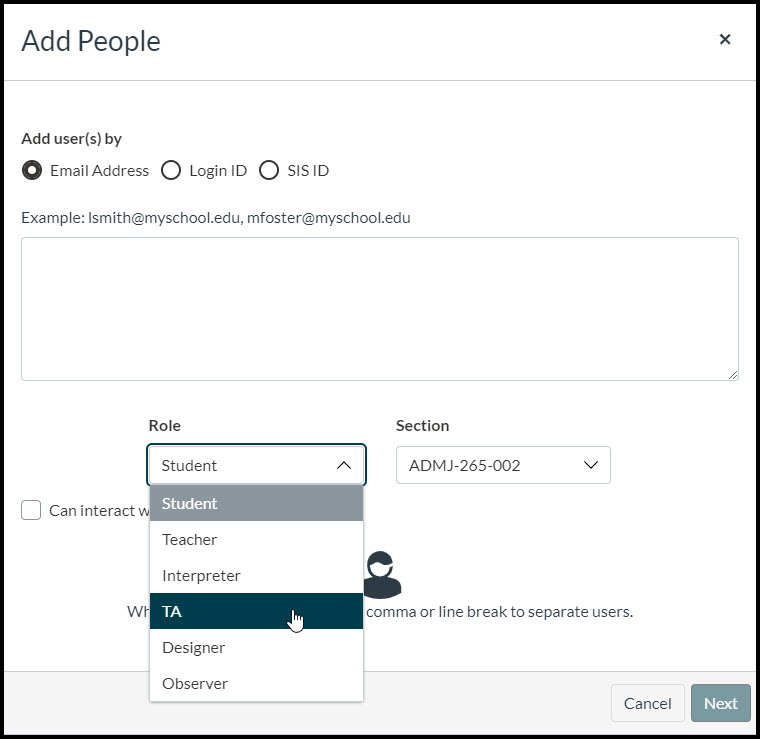Click inside the email addresses text area

[x=380, y=308]
